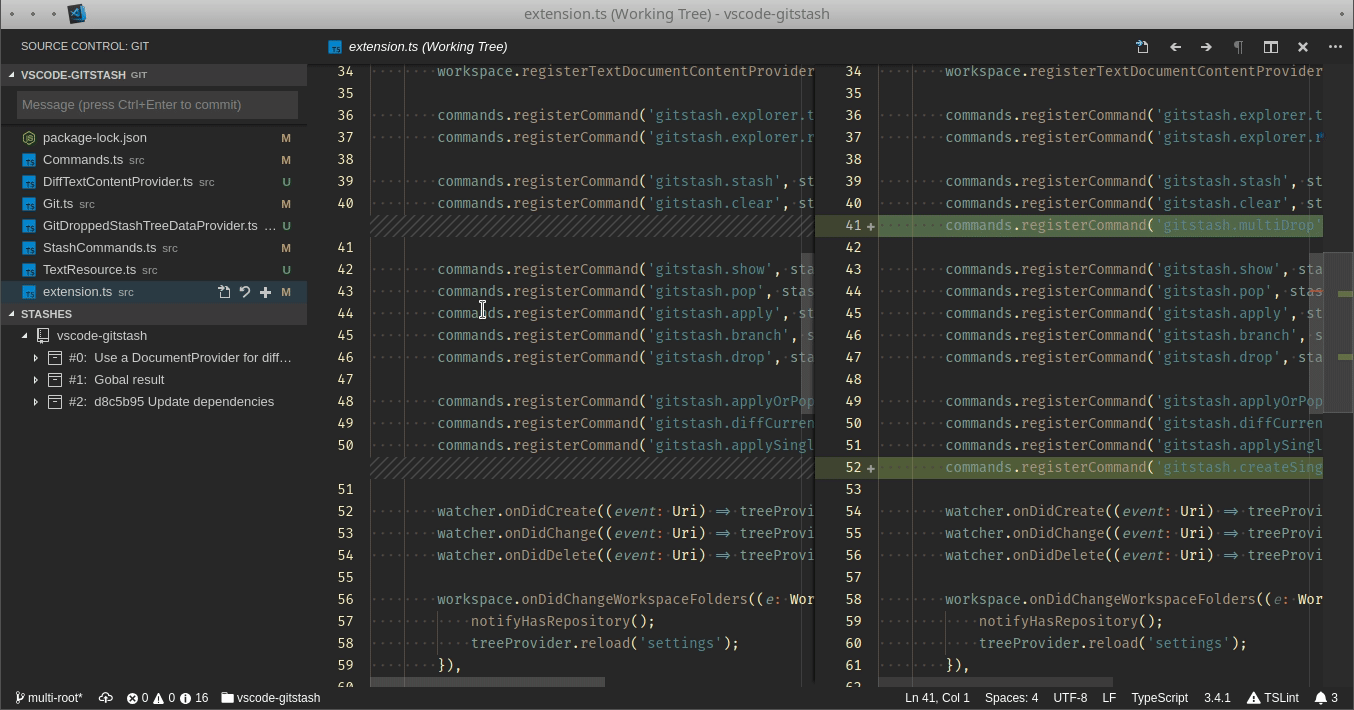Viewport: 1354px width, 710px height.
Task: Click the TSLint warning status item
Action: tap(1273, 698)
